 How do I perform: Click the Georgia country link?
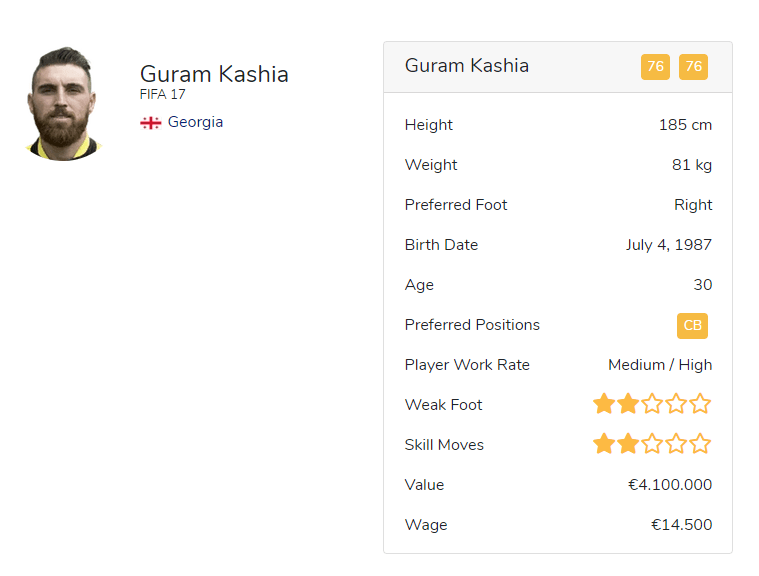195,122
